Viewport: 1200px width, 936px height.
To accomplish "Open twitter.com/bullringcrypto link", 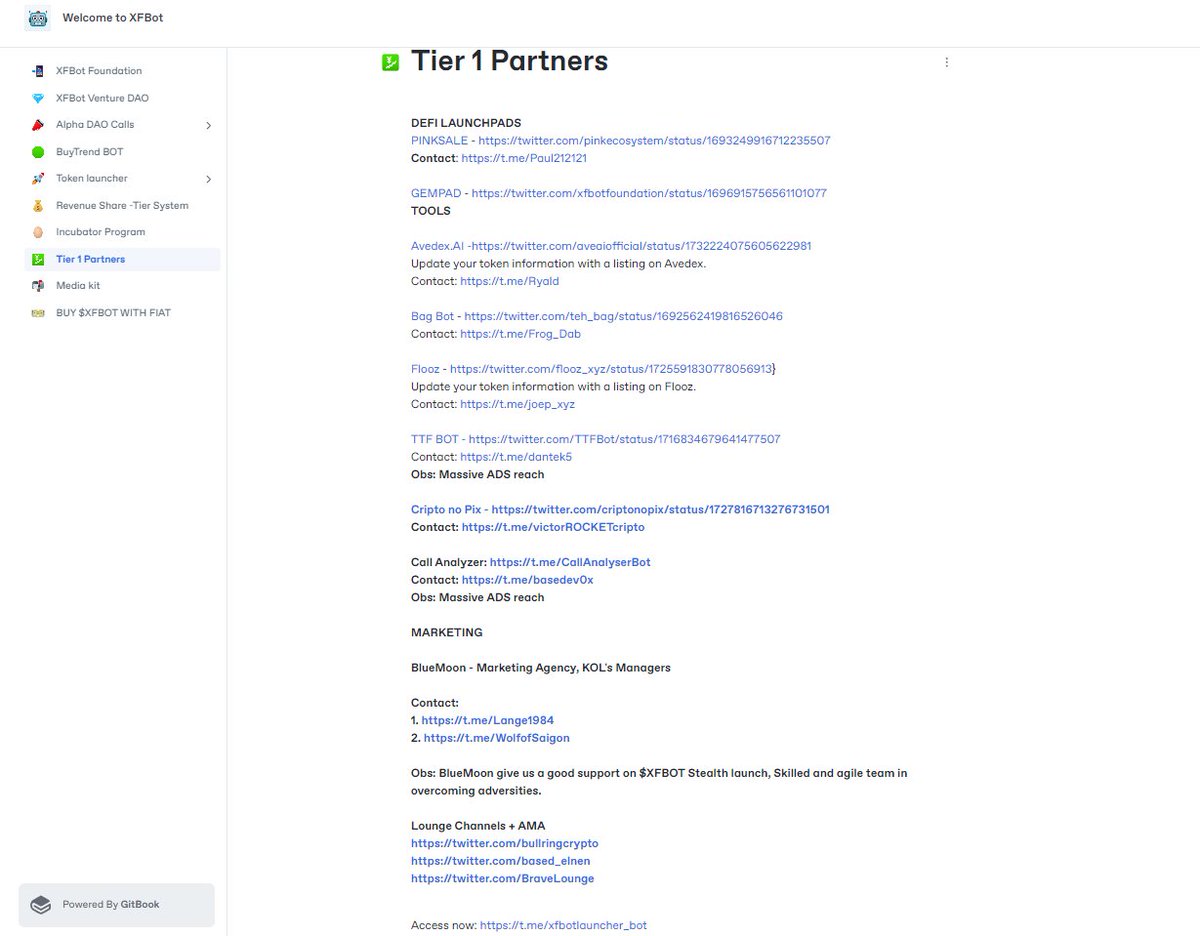I will pos(505,843).
